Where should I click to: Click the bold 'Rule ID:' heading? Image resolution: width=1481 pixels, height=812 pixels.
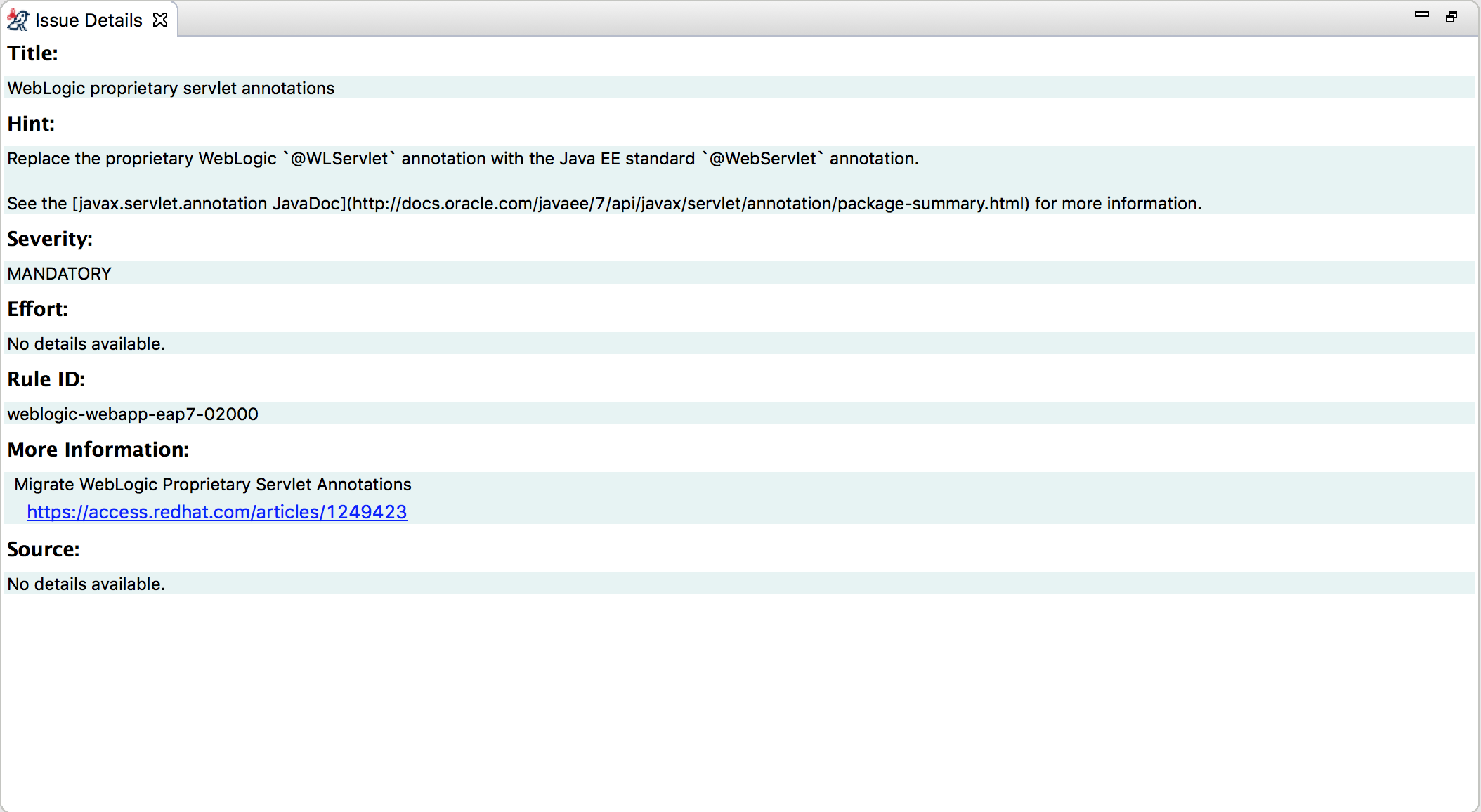pyautogui.click(x=46, y=379)
